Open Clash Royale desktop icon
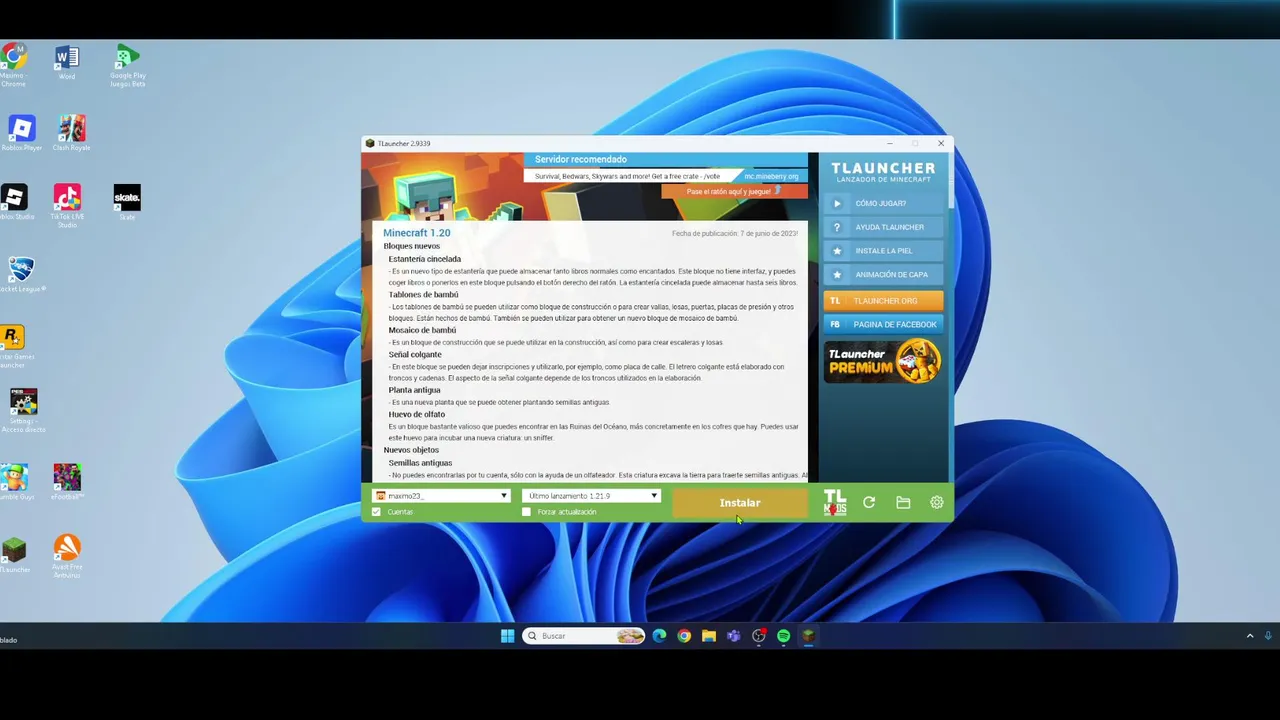This screenshot has height=720, width=1280. (71, 133)
